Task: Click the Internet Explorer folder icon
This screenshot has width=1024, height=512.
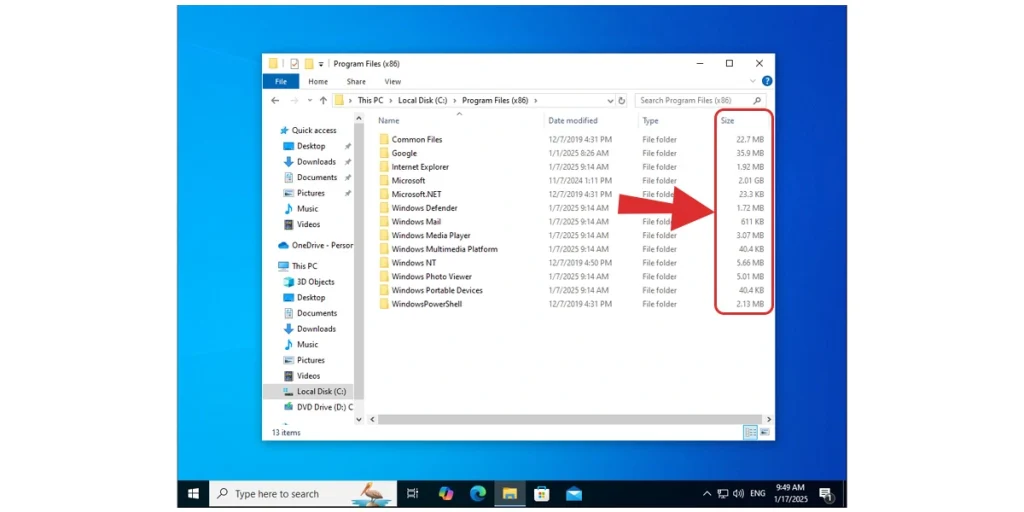Action: [x=384, y=167]
